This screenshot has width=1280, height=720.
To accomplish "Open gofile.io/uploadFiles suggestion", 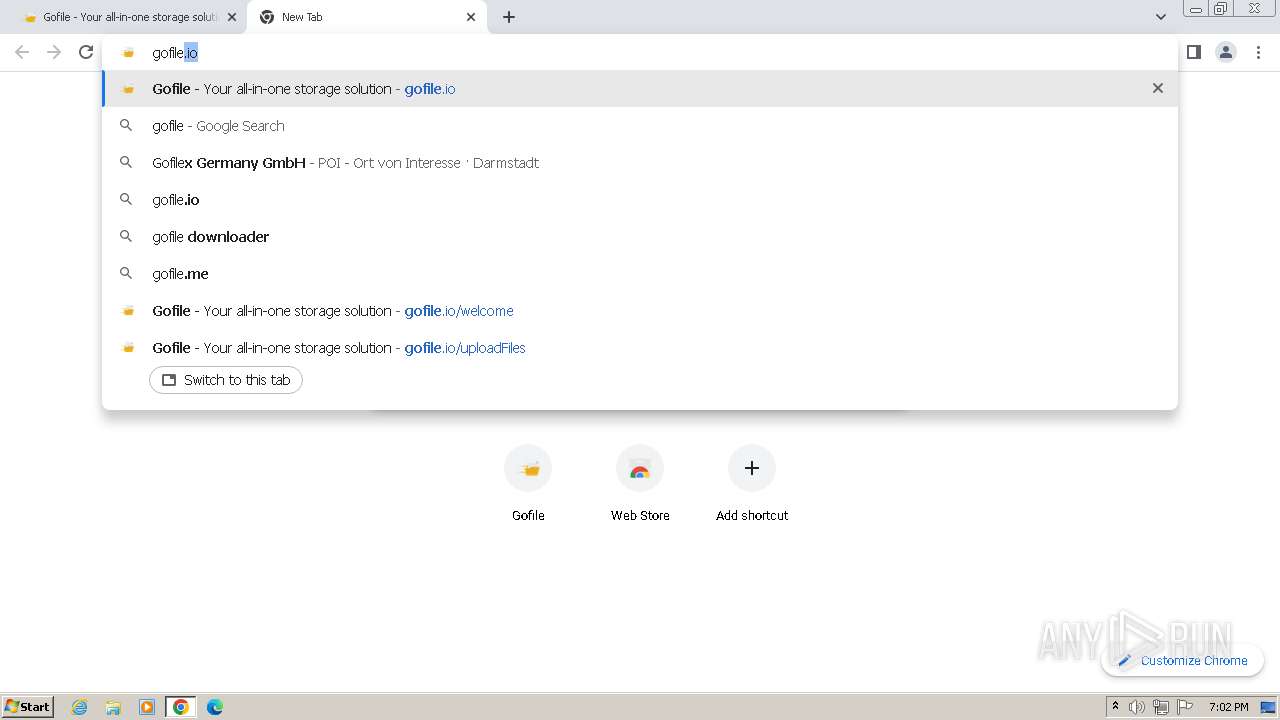I will 640,348.
